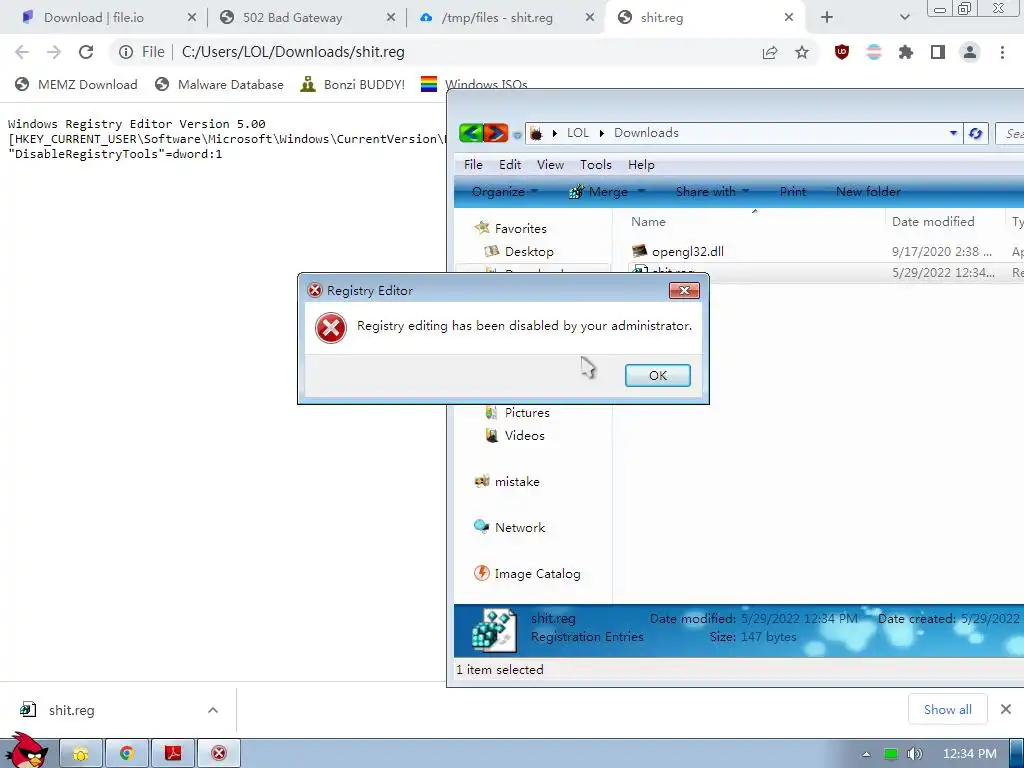Click Print in the Explorer toolbar
1024x768 pixels.
tap(792, 192)
